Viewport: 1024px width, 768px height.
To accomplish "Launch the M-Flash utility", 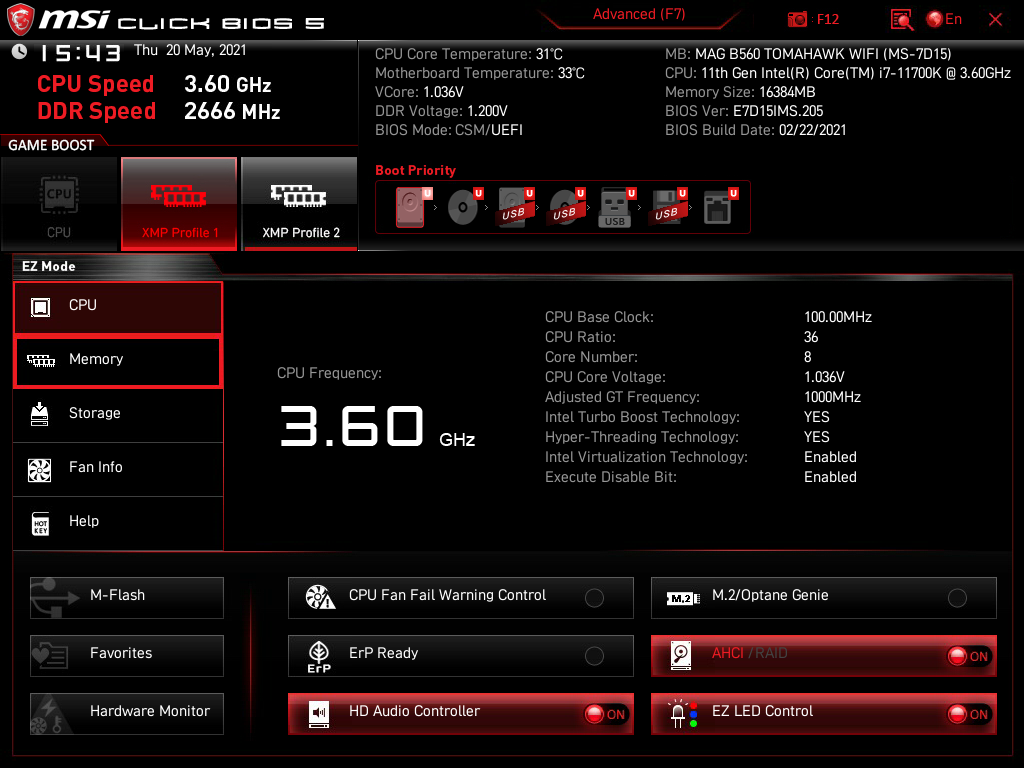I will point(127,598).
